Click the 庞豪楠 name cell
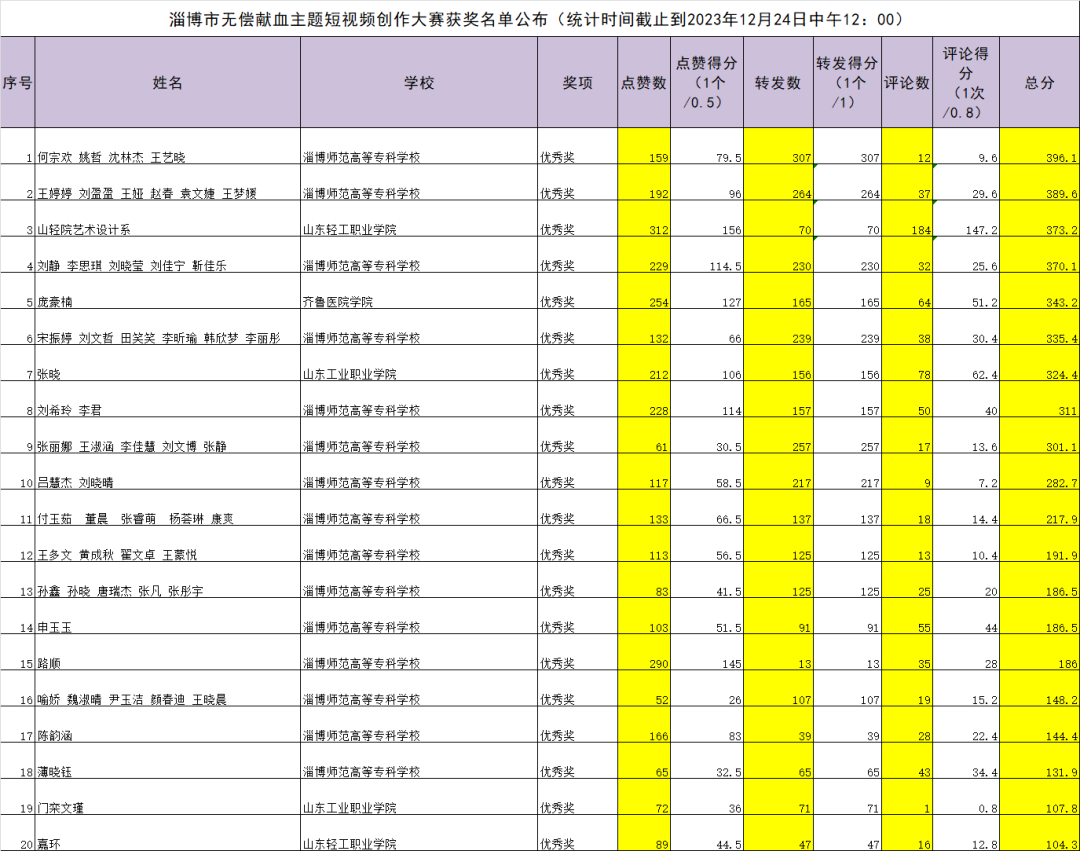This screenshot has width=1080, height=851. pos(167,291)
